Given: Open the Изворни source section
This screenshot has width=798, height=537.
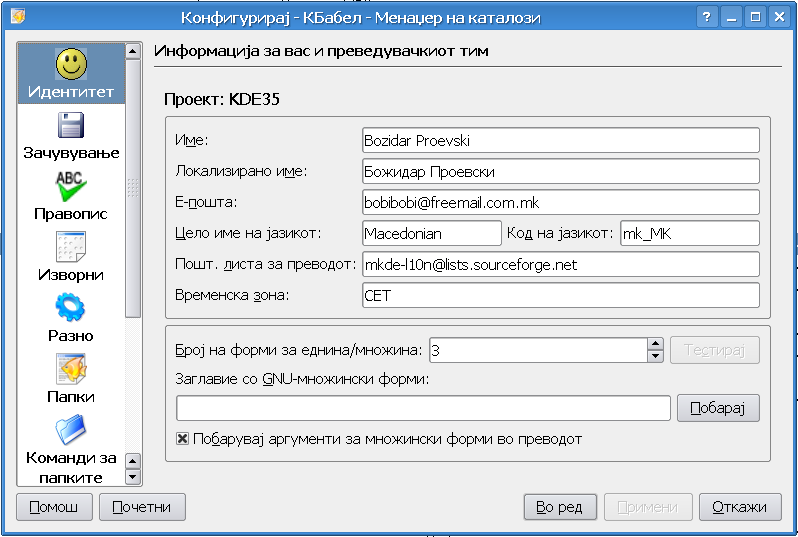Looking at the screenshot, I should pyautogui.click(x=71, y=258).
